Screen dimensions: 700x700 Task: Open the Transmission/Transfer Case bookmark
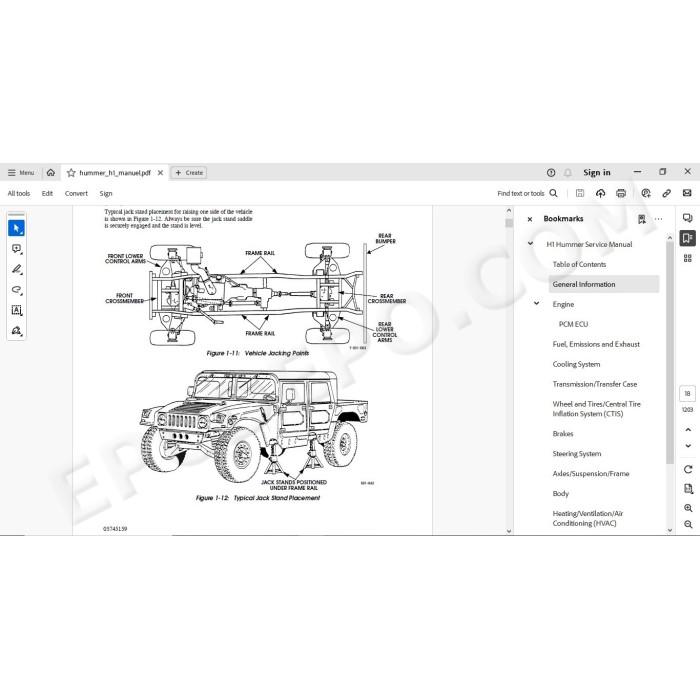[x=595, y=384]
